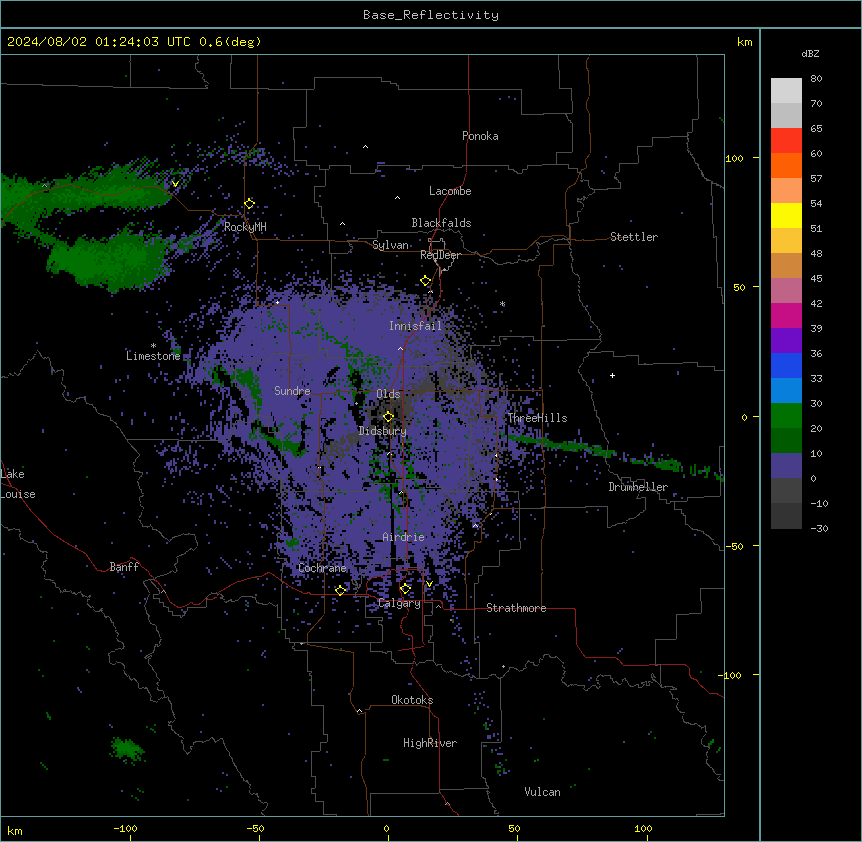This screenshot has height=842, width=862.
Task: Click the Stettler city label
Action: (634, 237)
